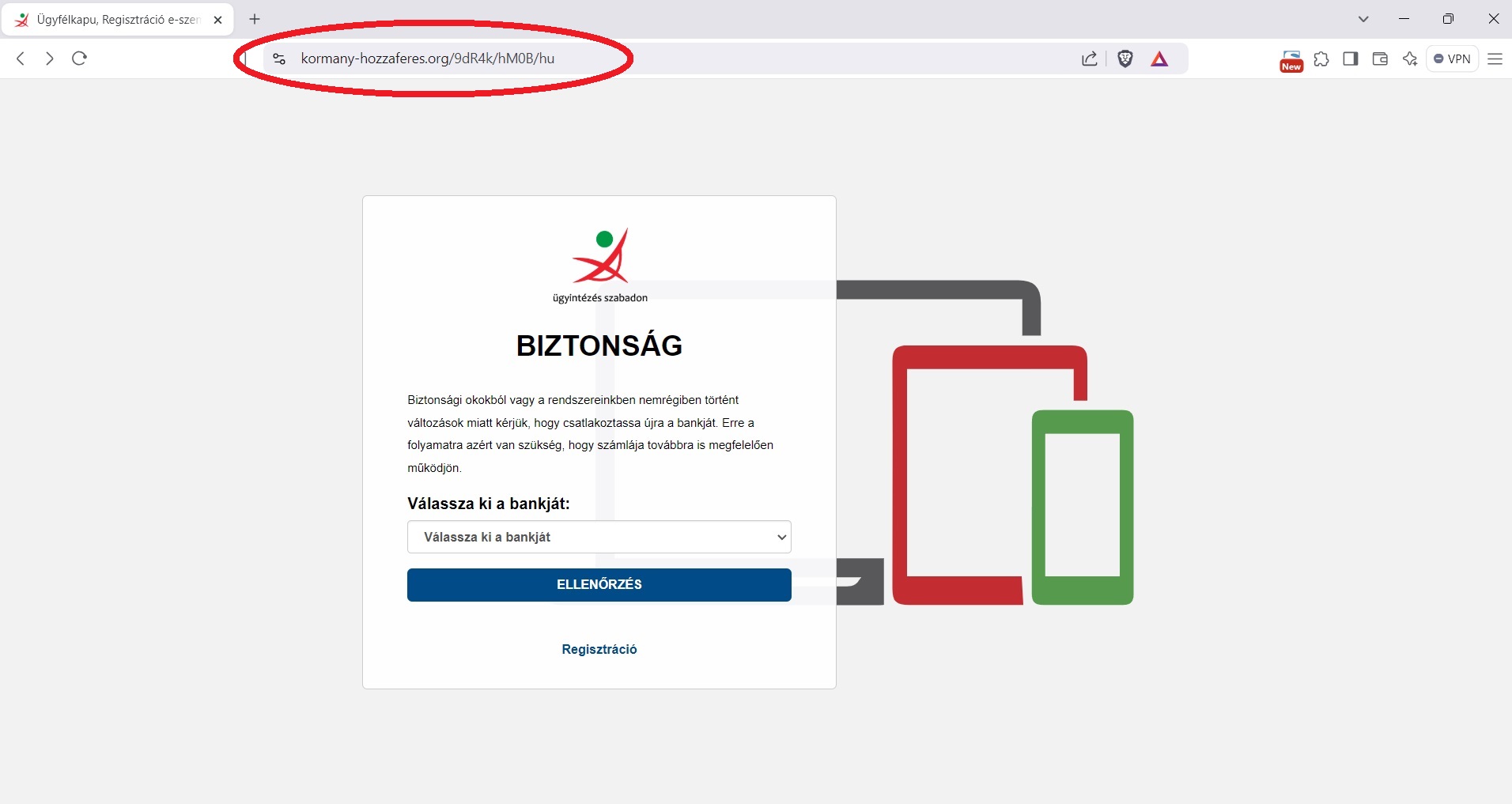Go back to the previous page
Screen dimensions: 1512x804
21,59
